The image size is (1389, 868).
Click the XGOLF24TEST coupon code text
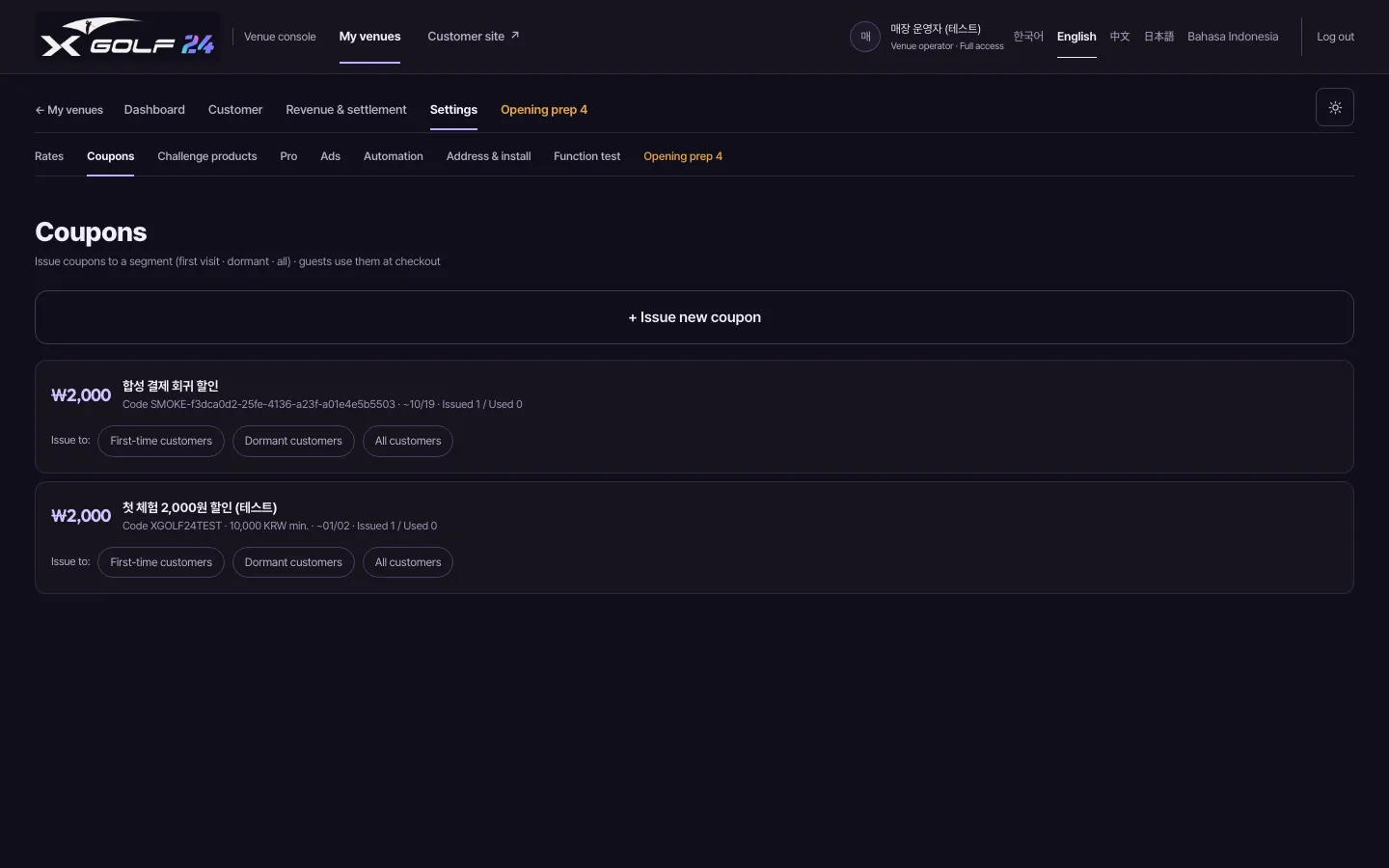click(172, 526)
